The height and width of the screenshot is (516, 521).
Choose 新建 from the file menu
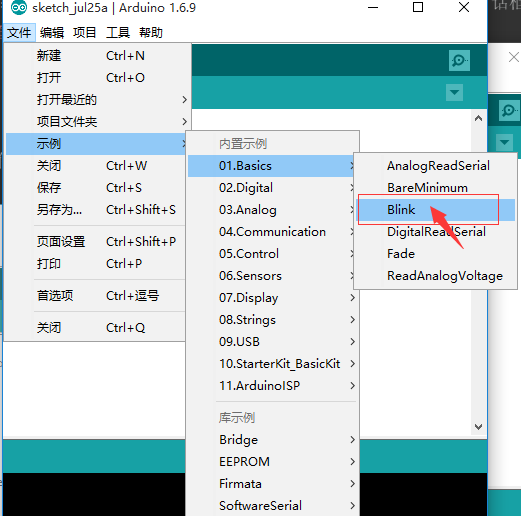coord(97,56)
